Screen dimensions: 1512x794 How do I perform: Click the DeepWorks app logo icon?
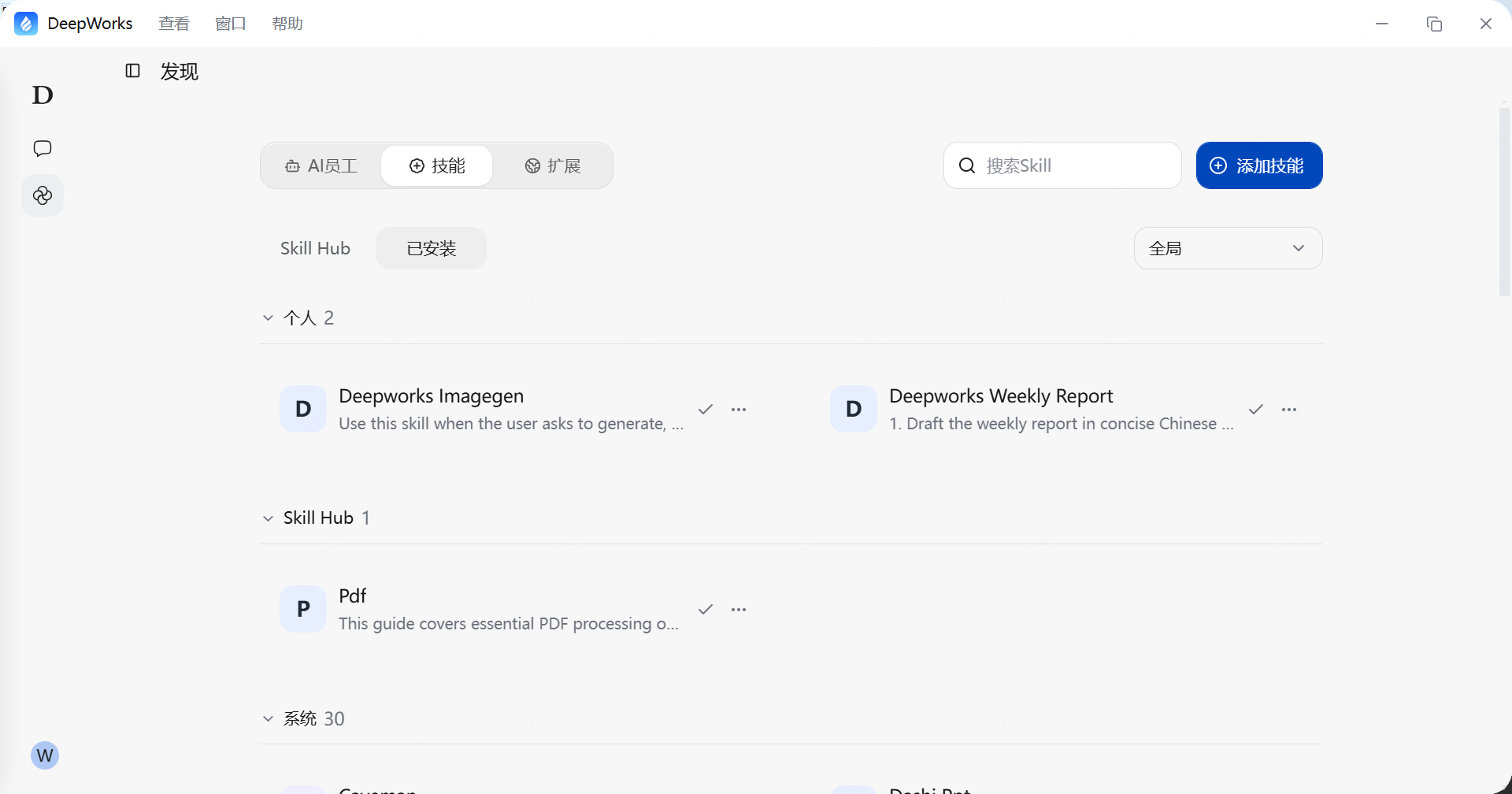click(26, 24)
